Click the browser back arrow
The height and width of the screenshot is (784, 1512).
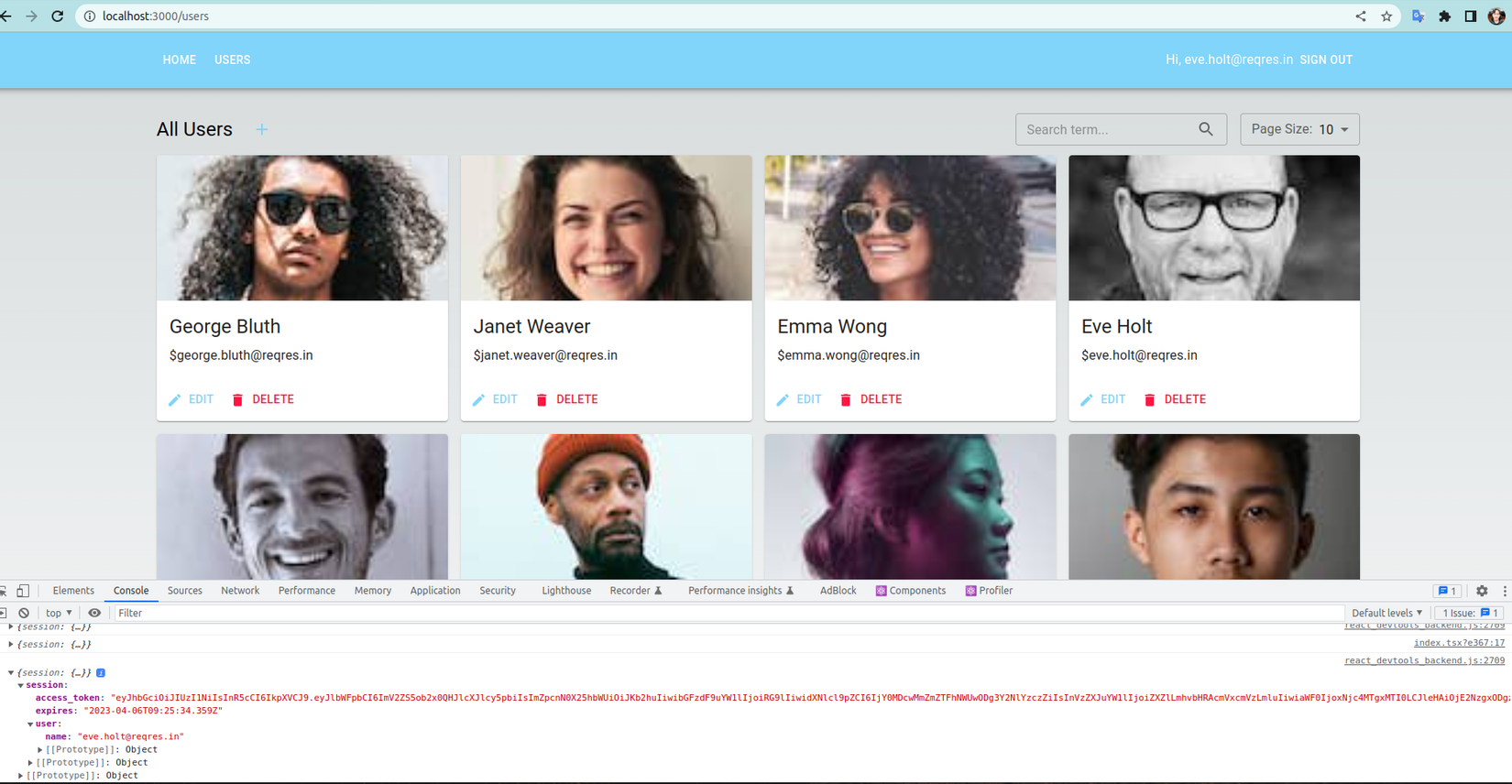click(6, 16)
